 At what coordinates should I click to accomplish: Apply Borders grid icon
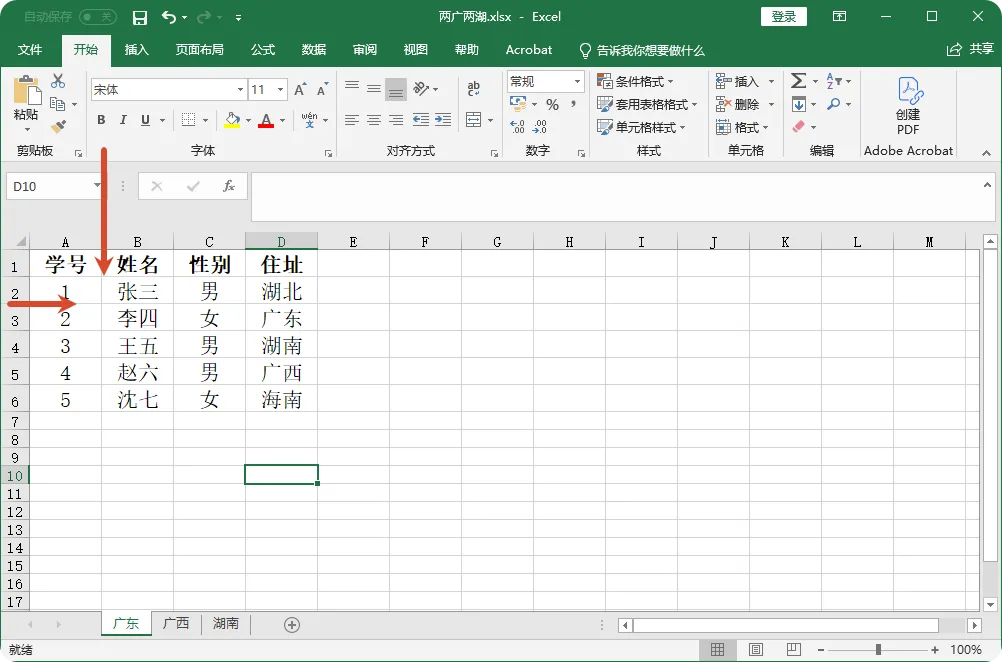(x=189, y=119)
